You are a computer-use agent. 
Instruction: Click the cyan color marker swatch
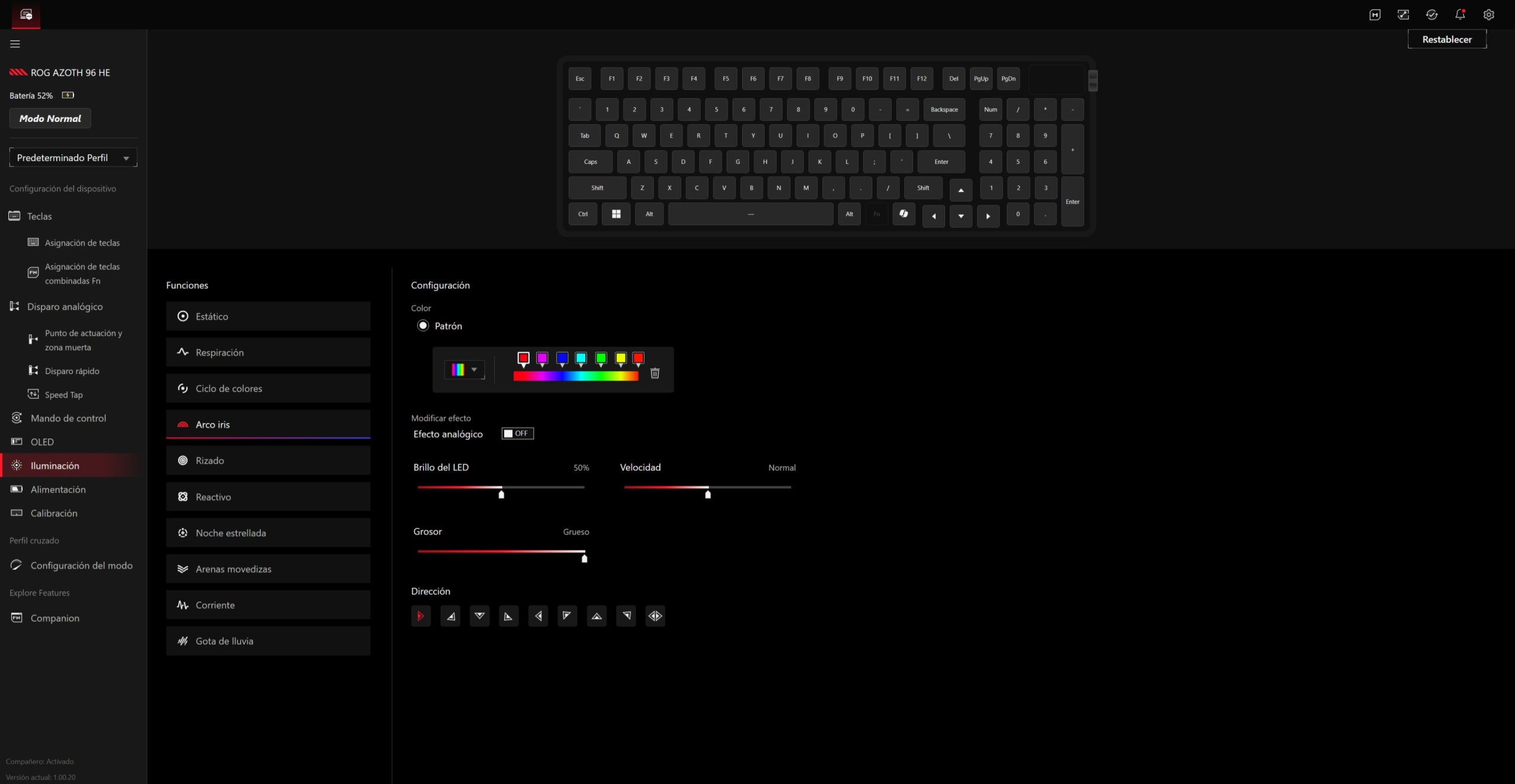pos(581,358)
